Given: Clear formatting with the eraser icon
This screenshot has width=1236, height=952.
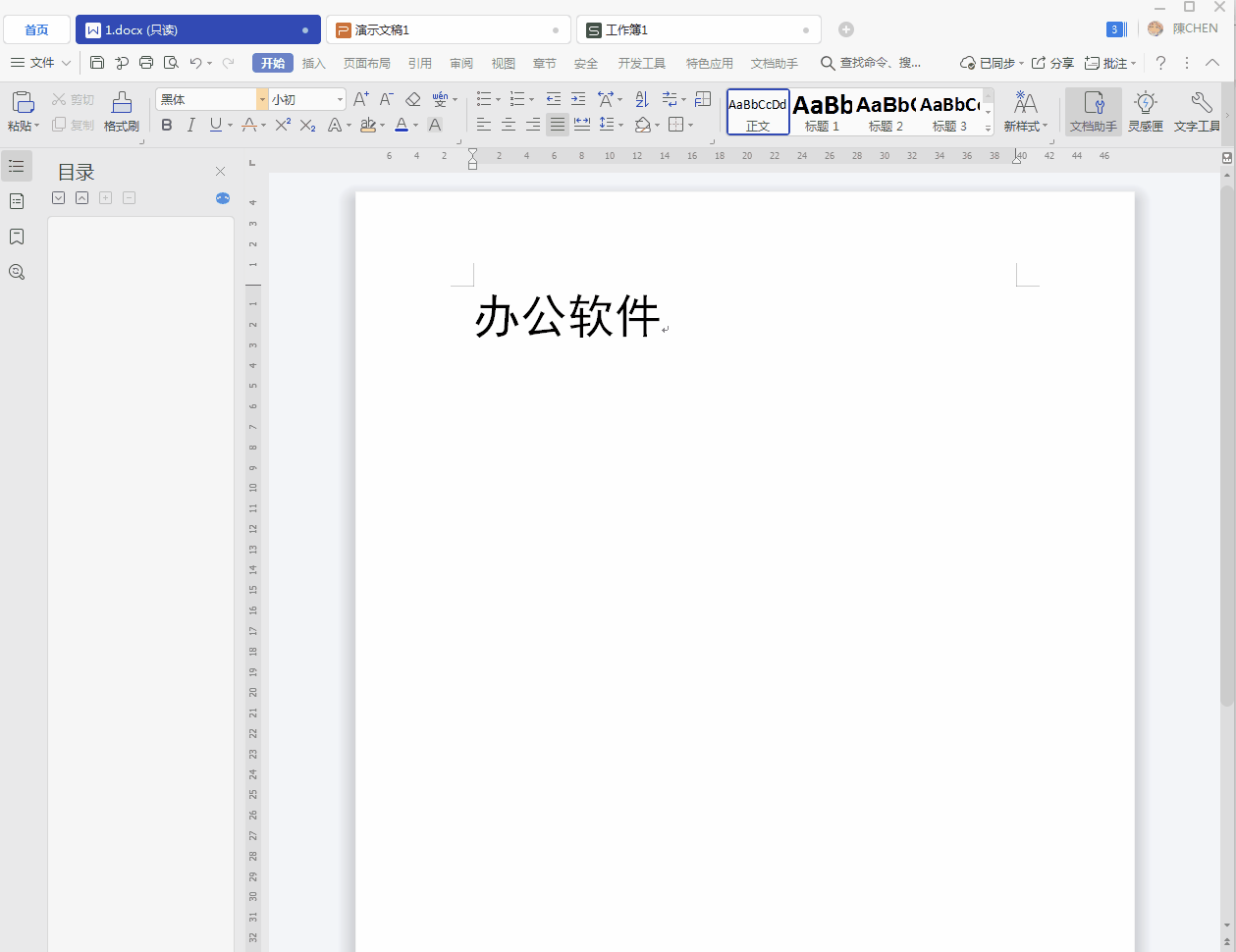Looking at the screenshot, I should [x=413, y=99].
